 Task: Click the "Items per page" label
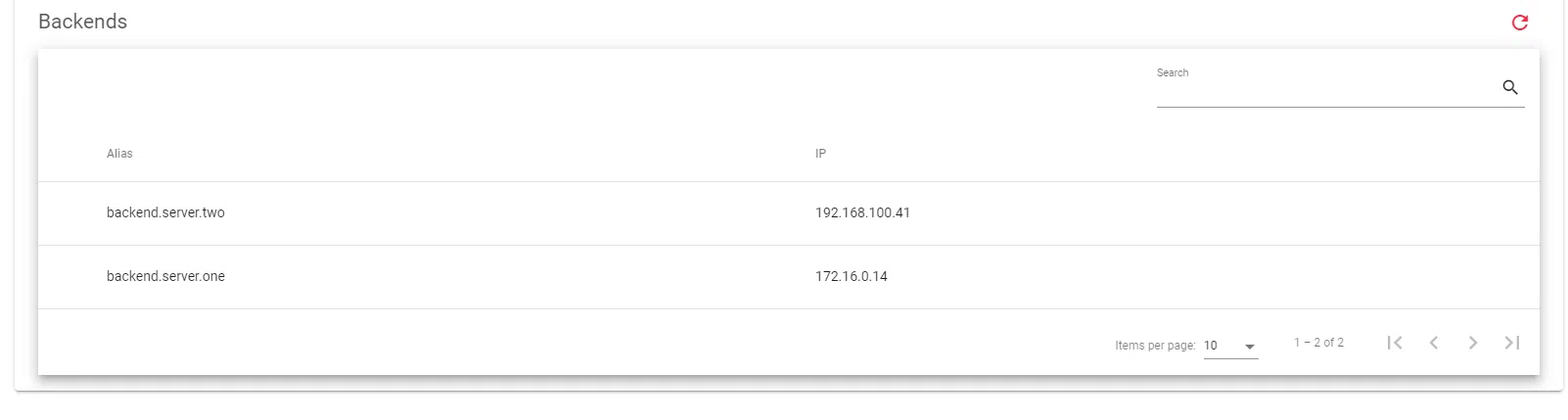click(x=1155, y=346)
